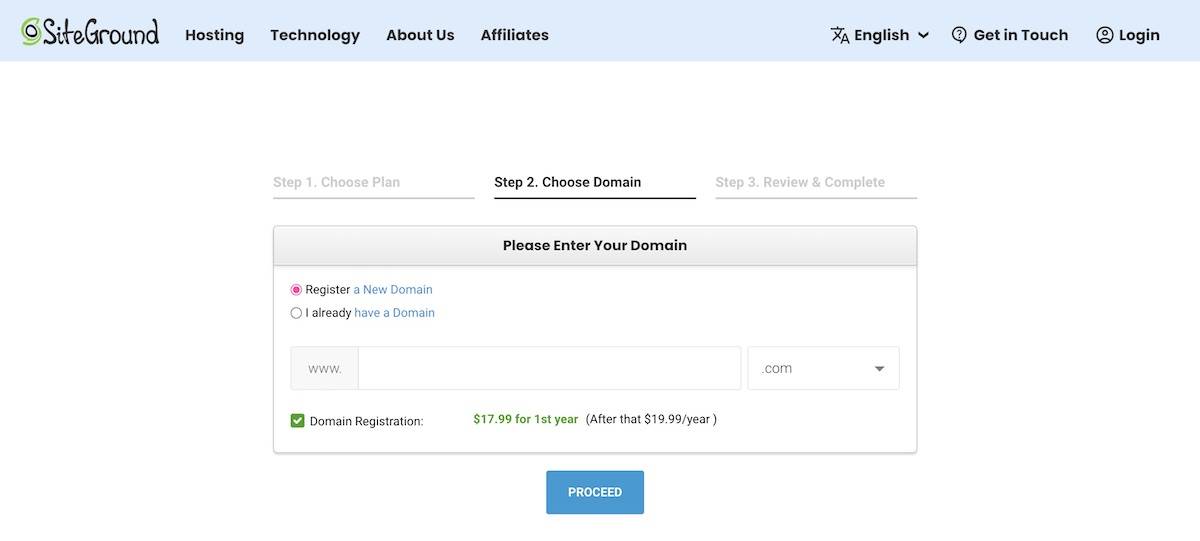Click the Login user profile icon
Screen dimensions: 1200x541
[1105, 35]
